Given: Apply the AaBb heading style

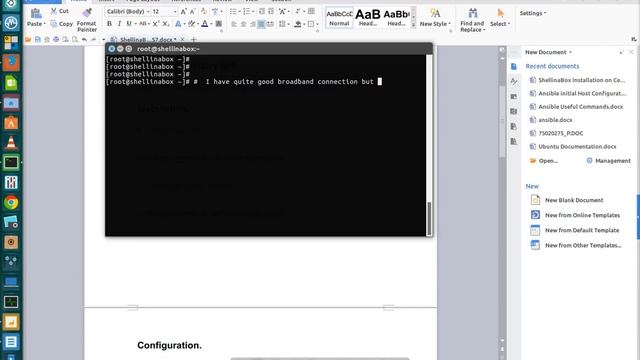Looking at the screenshot, I should [396, 18].
